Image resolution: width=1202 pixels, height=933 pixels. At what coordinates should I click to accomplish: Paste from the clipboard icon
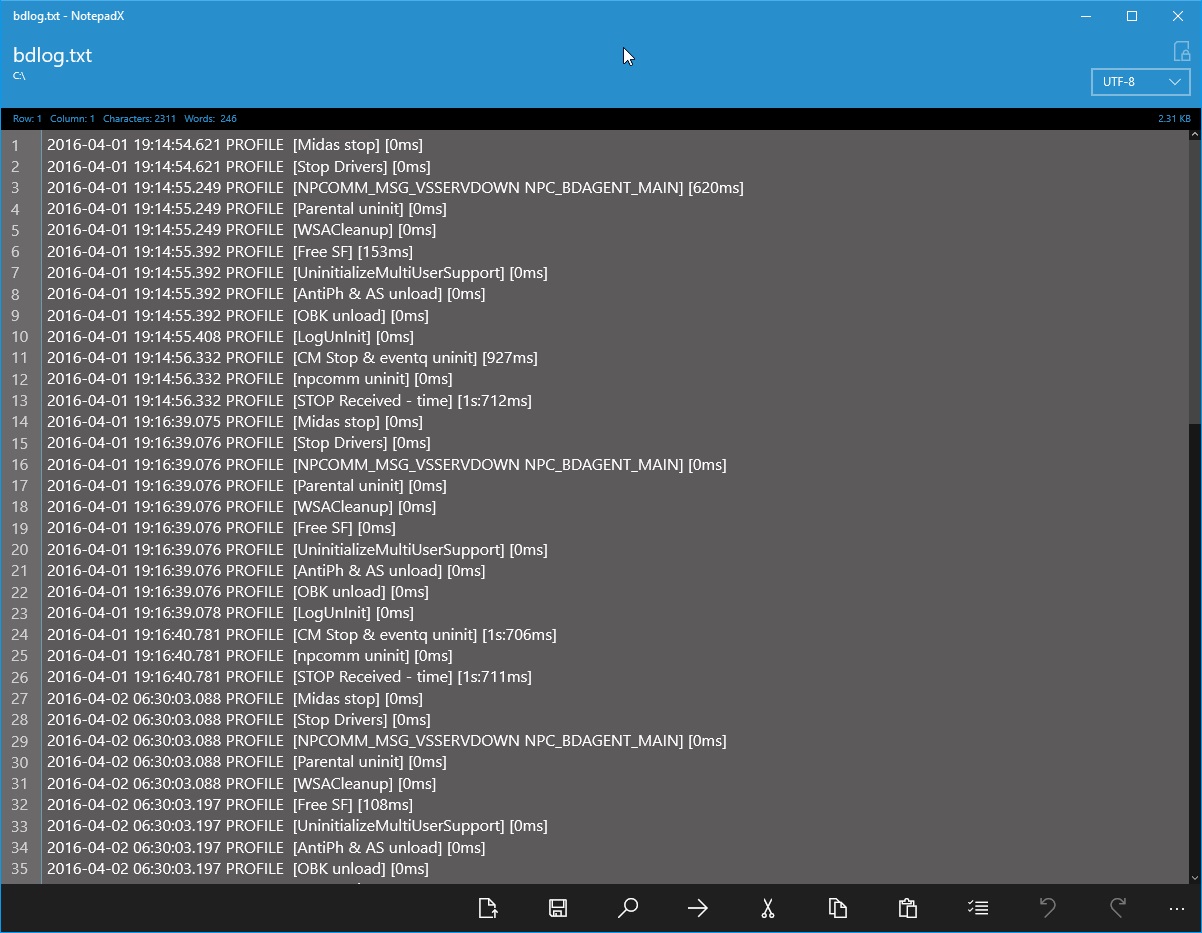[x=907, y=908]
